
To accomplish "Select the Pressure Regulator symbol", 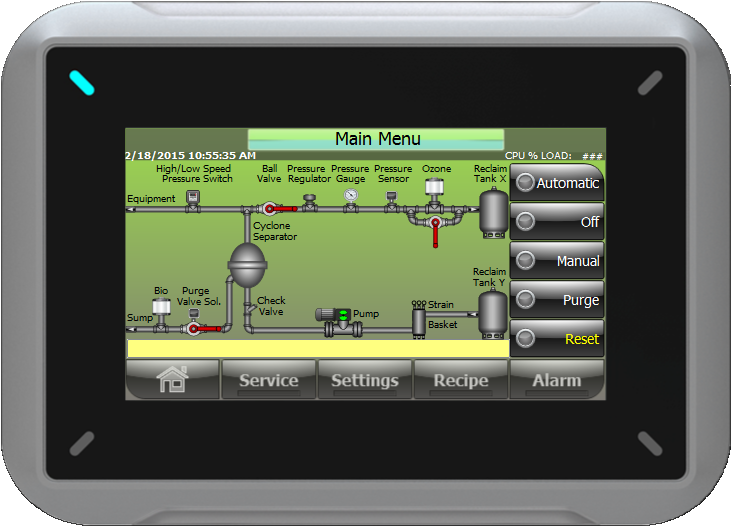I will (309, 200).
